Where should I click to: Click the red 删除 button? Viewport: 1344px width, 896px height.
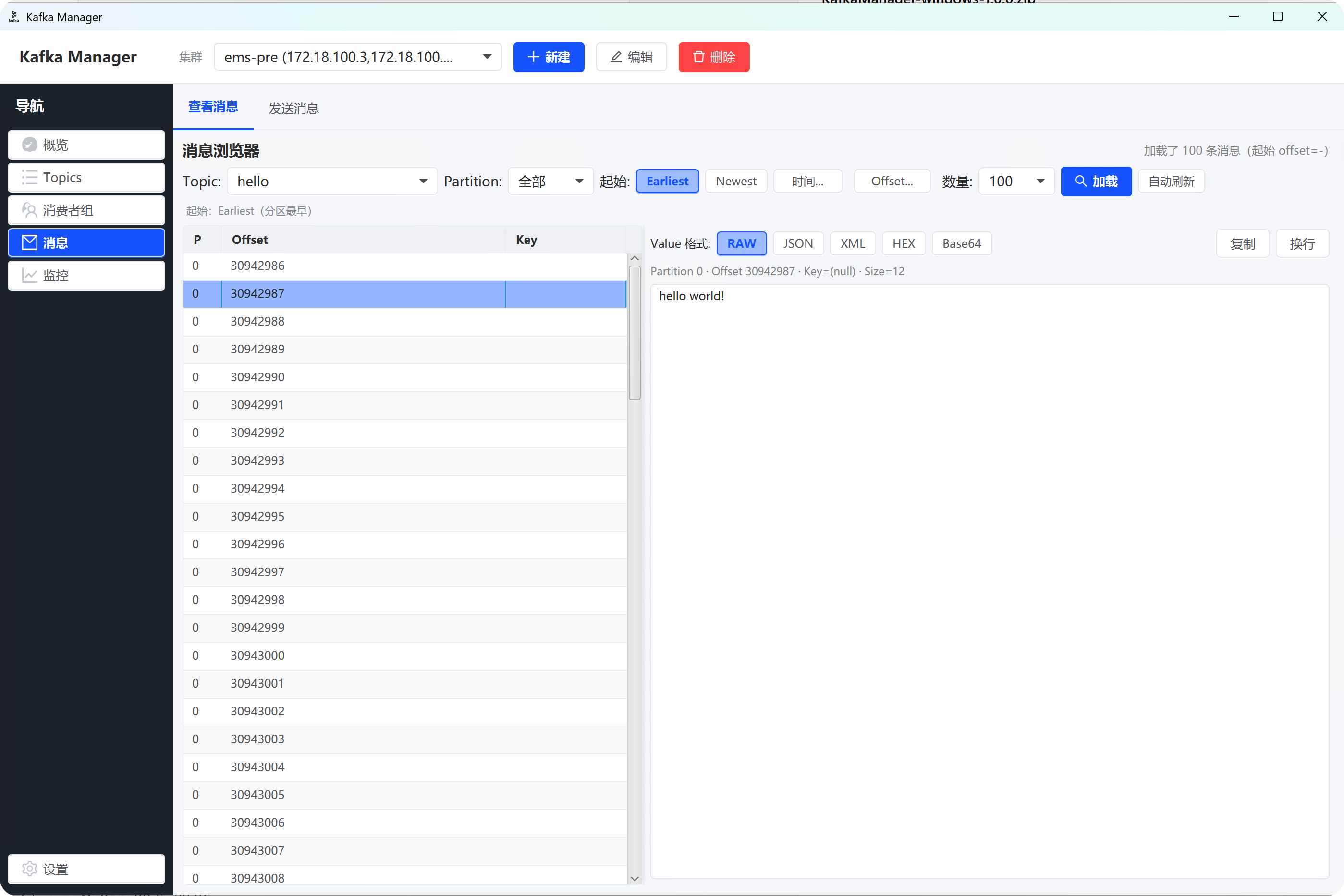pos(713,57)
